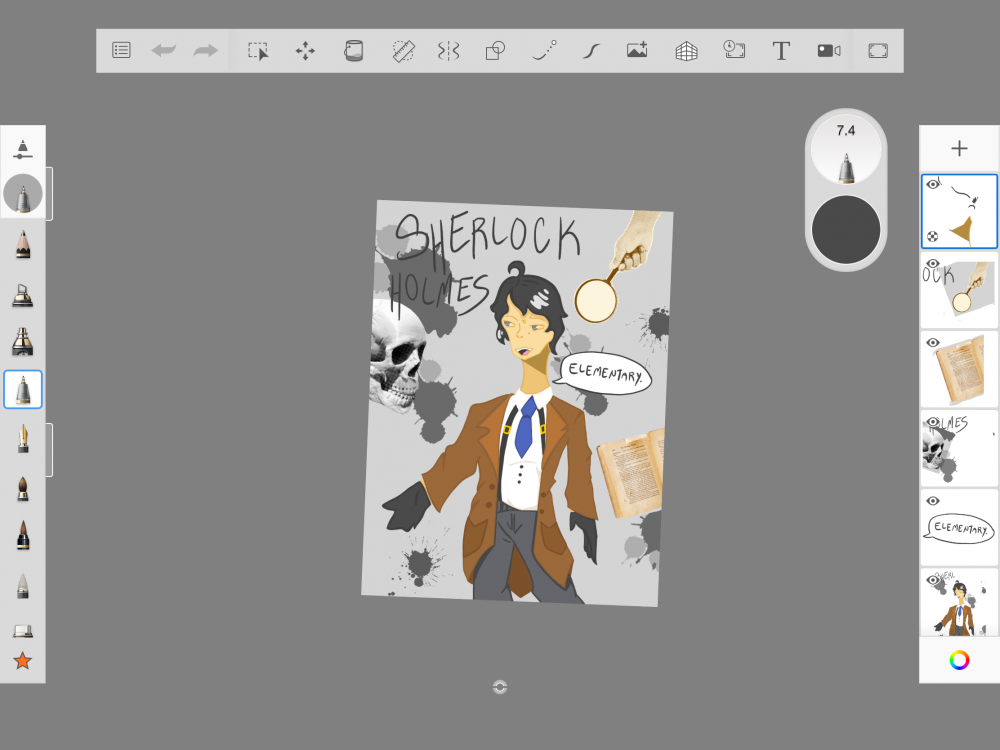Toggle the Steady Stroke curve tool
Image resolution: width=1000 pixels, height=750 pixels.
tap(591, 50)
